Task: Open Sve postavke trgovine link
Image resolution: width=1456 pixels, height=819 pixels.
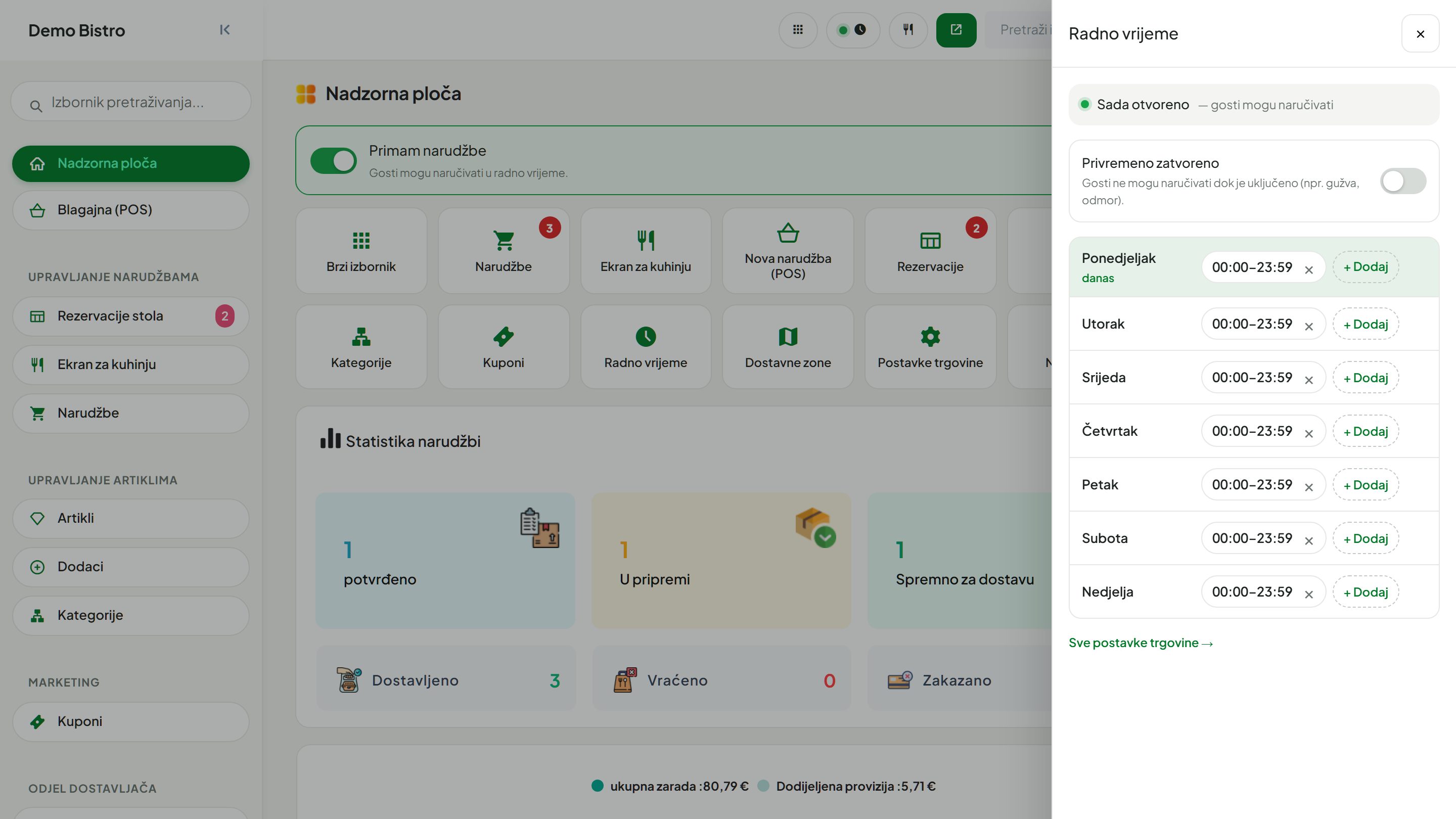Action: (x=1141, y=643)
